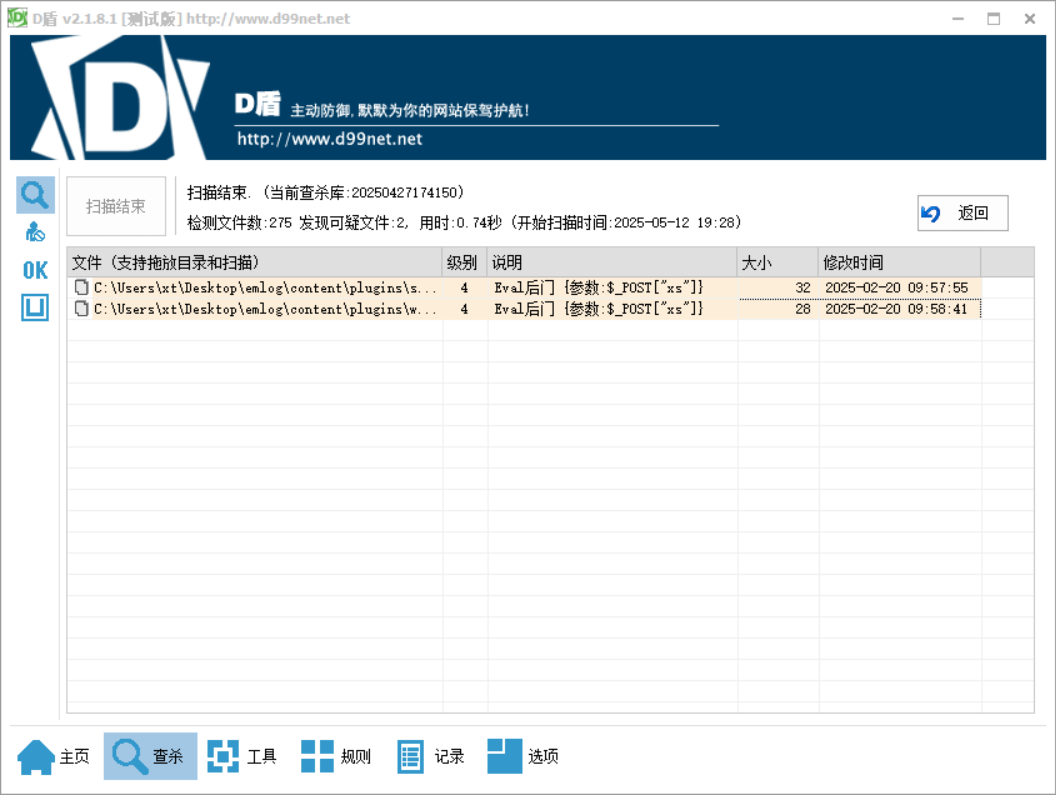Sort by 说明 column header

[612, 262]
